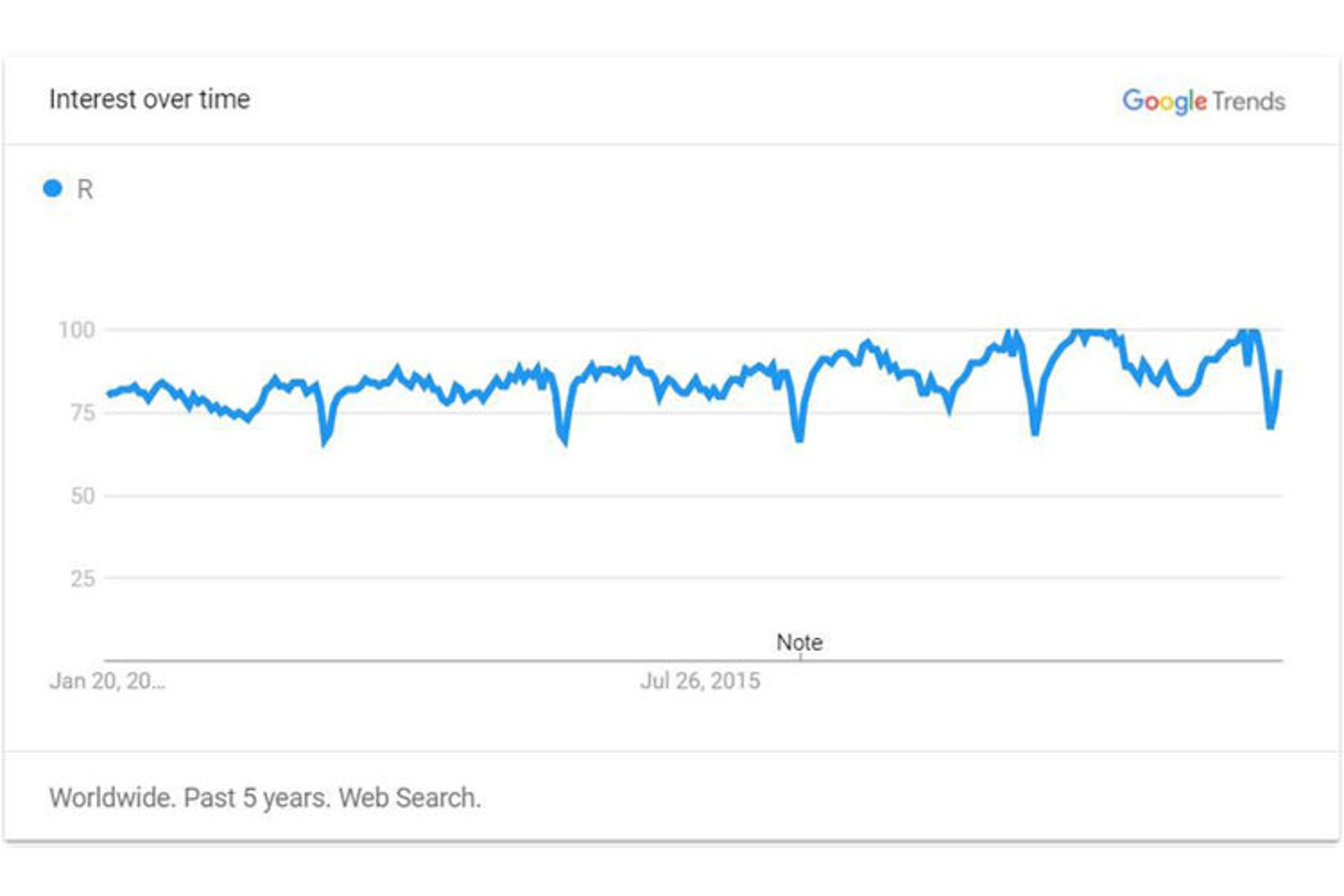Viewport: 1344px width, 896px height.
Task: Click the Web Search text in footer
Action: pyautogui.click(x=410, y=798)
